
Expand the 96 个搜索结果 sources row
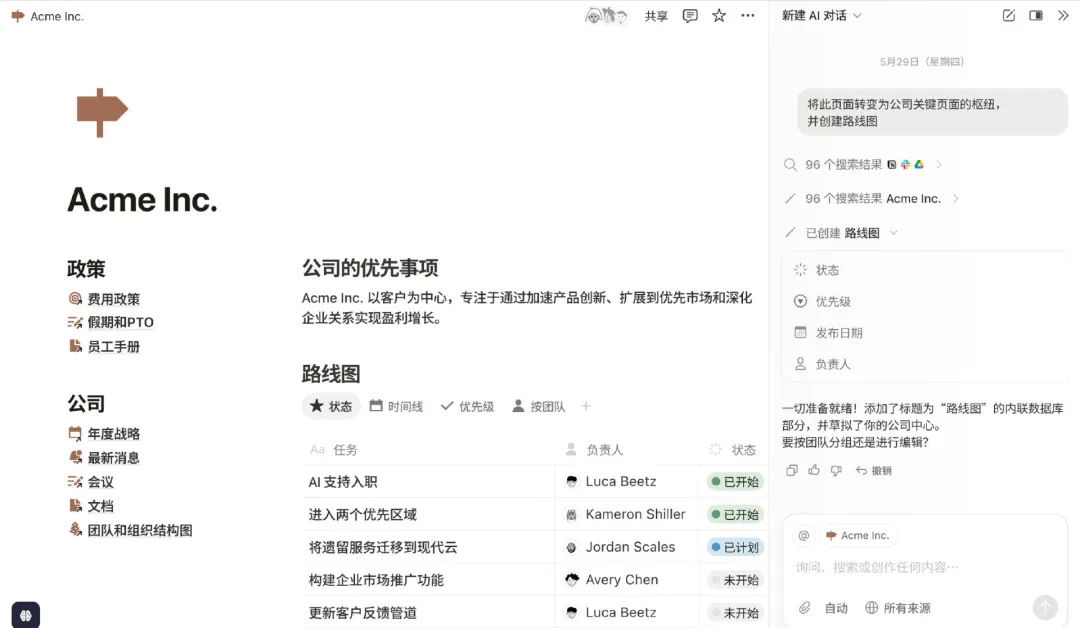864,165
